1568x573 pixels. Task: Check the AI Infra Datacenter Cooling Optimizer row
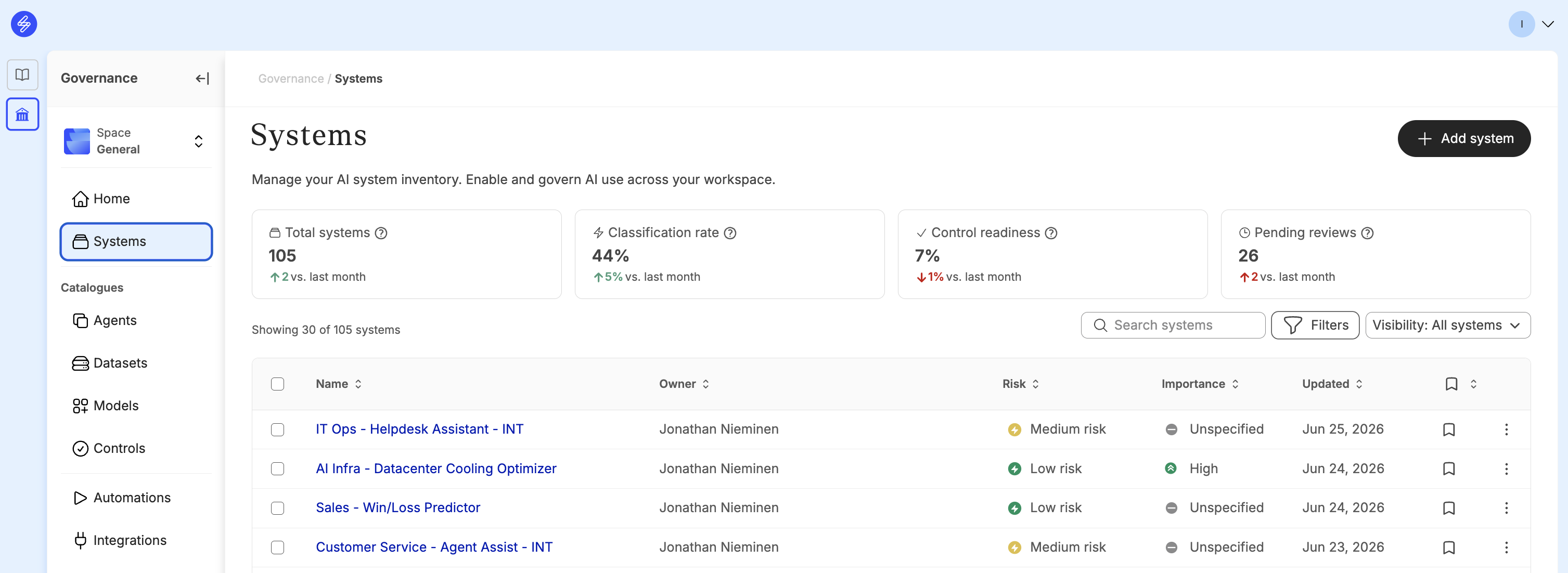tap(278, 468)
